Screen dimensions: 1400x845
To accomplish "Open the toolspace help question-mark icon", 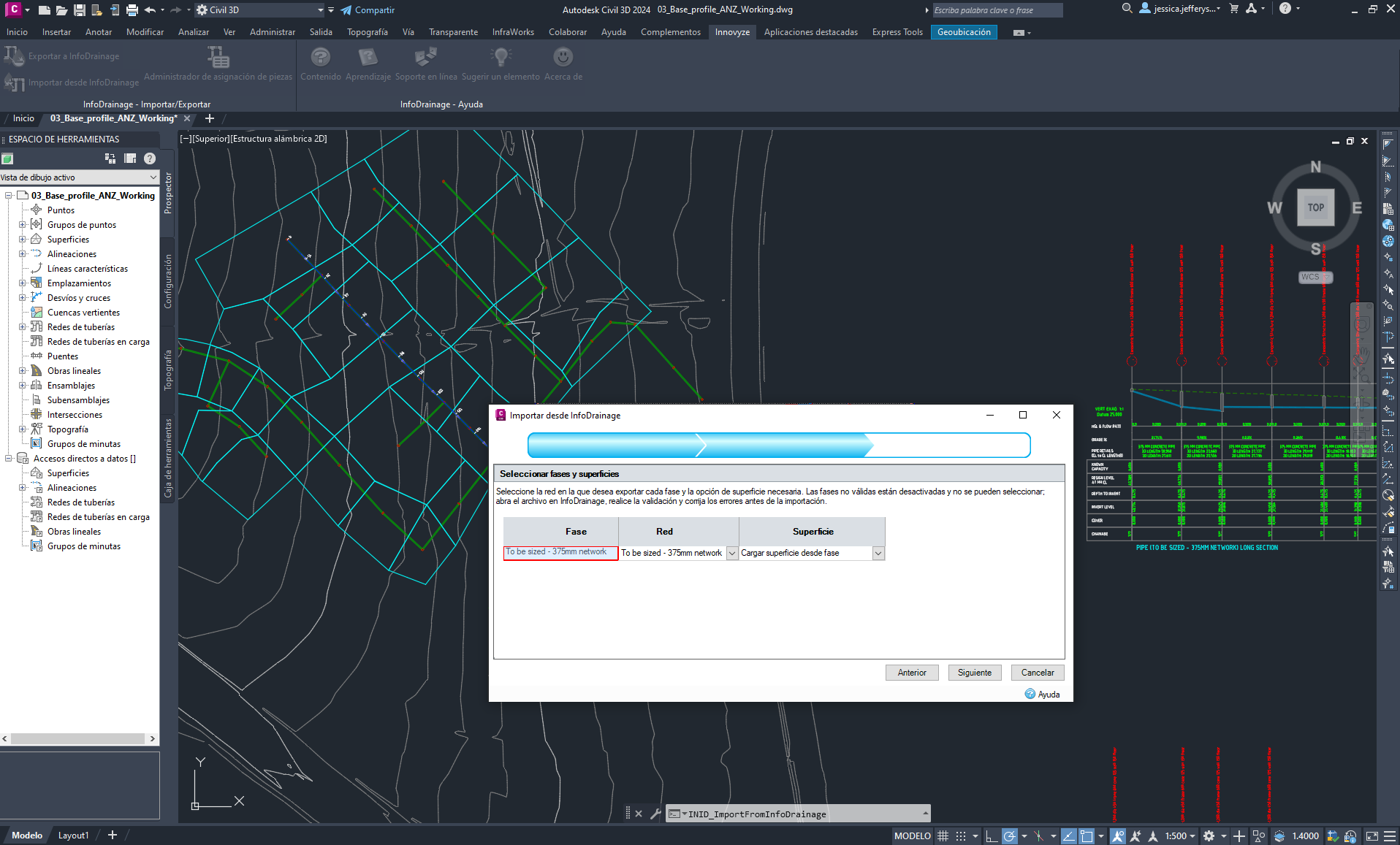I will click(150, 158).
